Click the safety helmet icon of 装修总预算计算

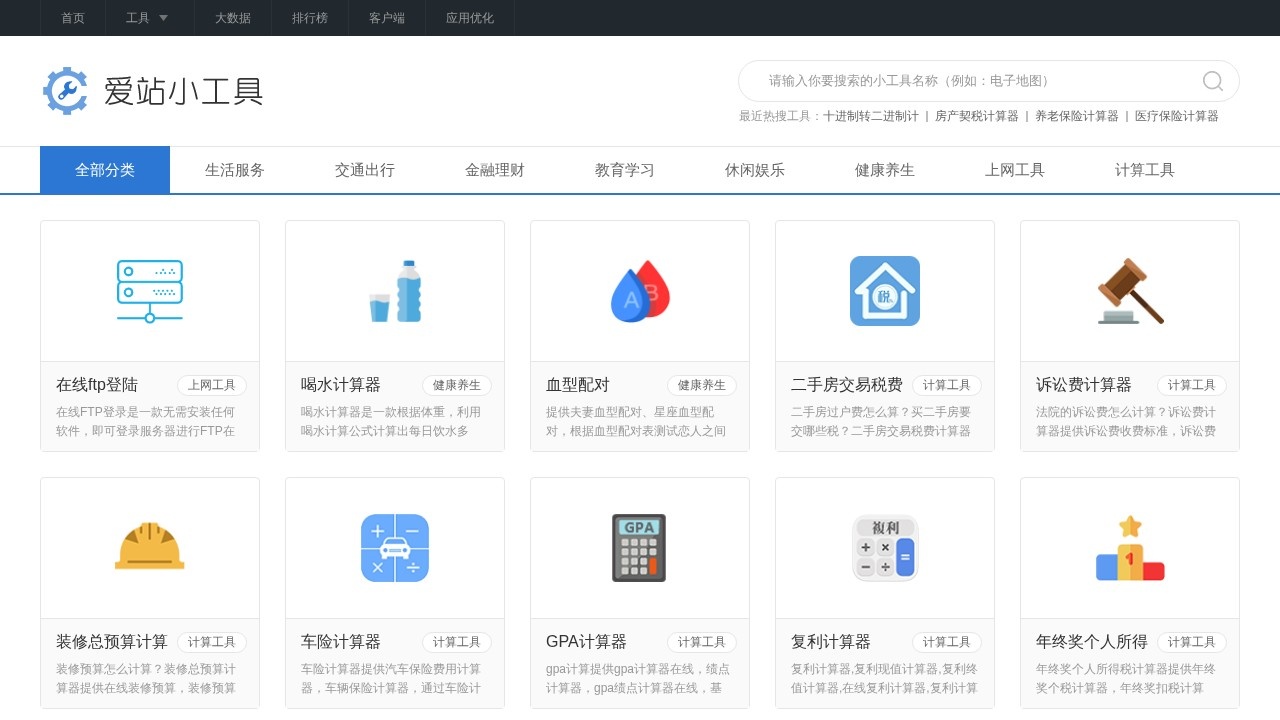point(150,547)
